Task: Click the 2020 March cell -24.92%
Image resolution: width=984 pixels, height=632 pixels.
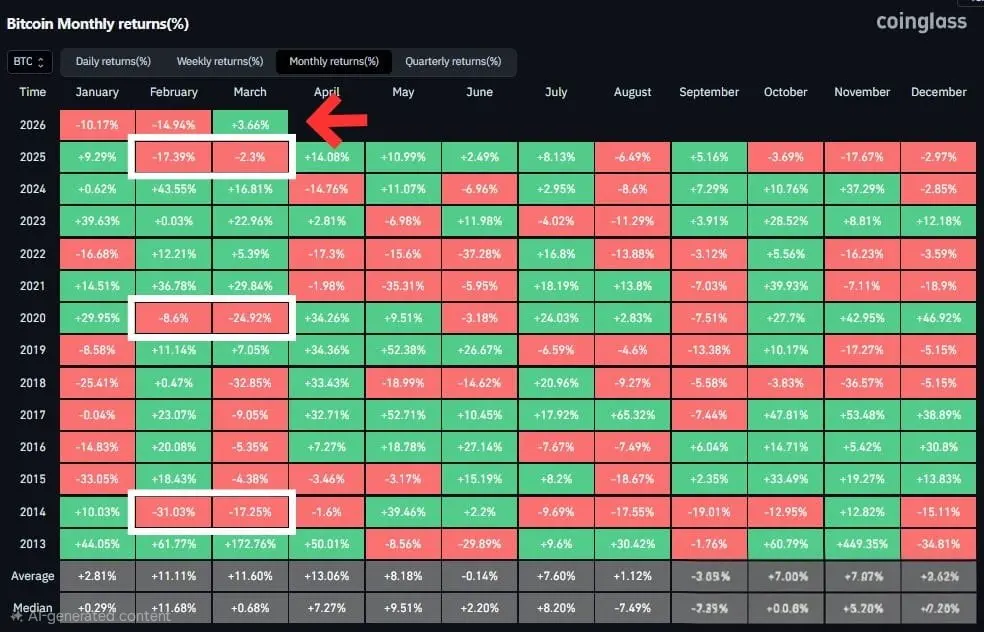Action: [x=250, y=318]
